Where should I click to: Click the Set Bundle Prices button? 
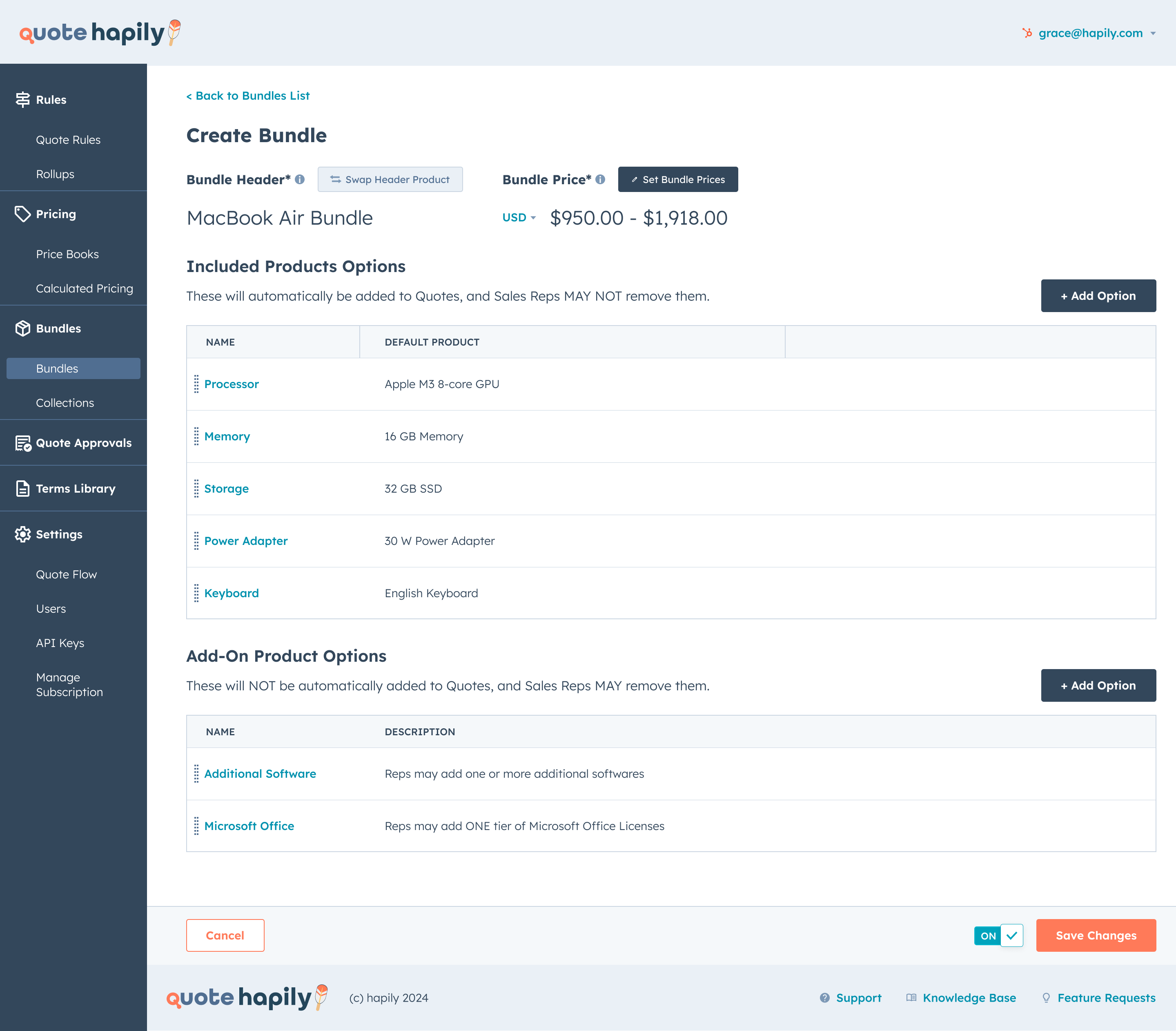tap(677, 179)
